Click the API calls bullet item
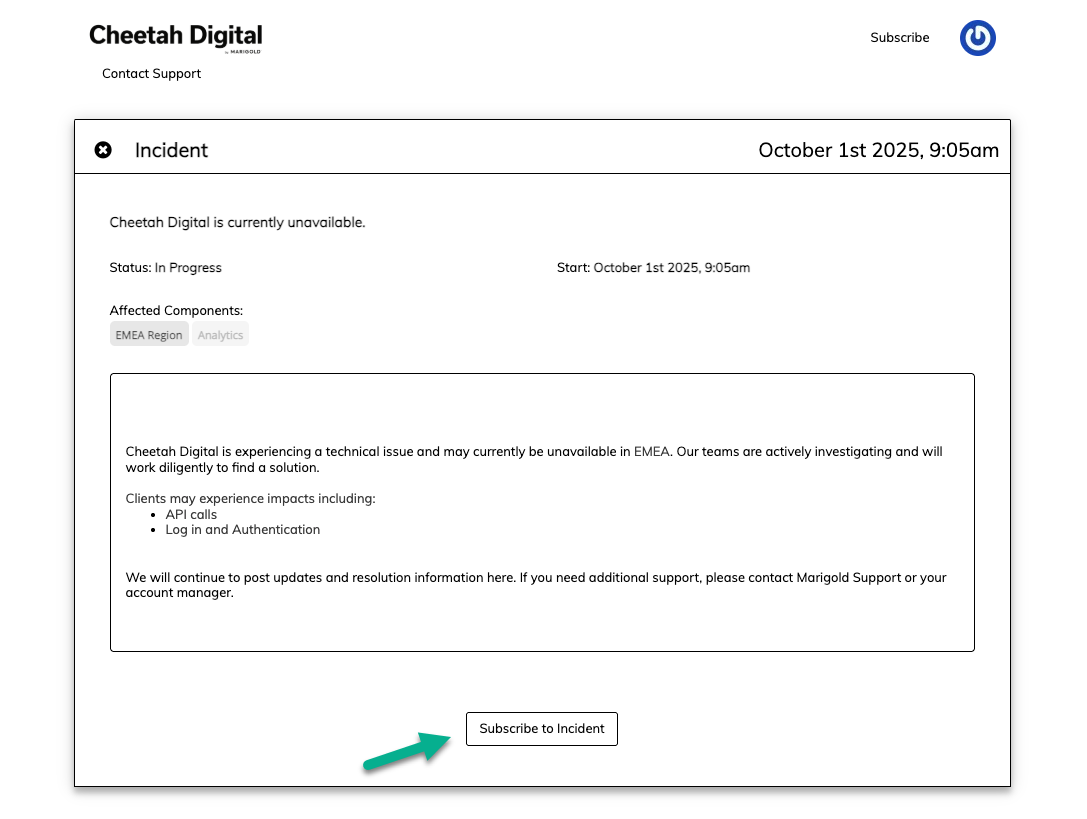Viewport: 1087px width, 819px height. (x=191, y=515)
